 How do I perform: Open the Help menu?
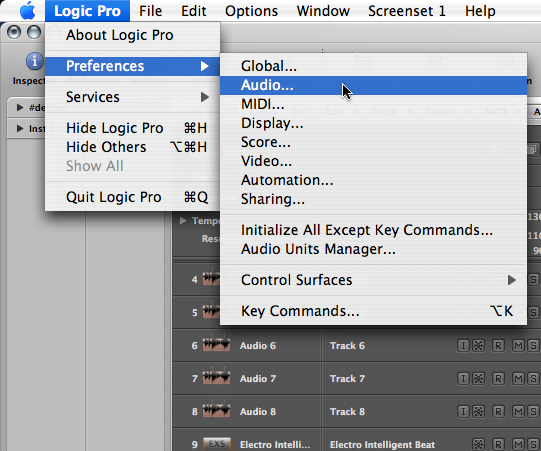[480, 11]
